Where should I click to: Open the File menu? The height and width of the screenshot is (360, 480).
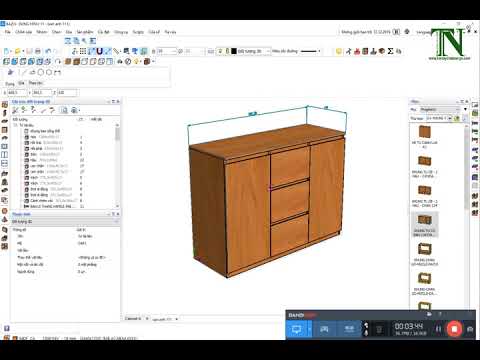pos(7,32)
